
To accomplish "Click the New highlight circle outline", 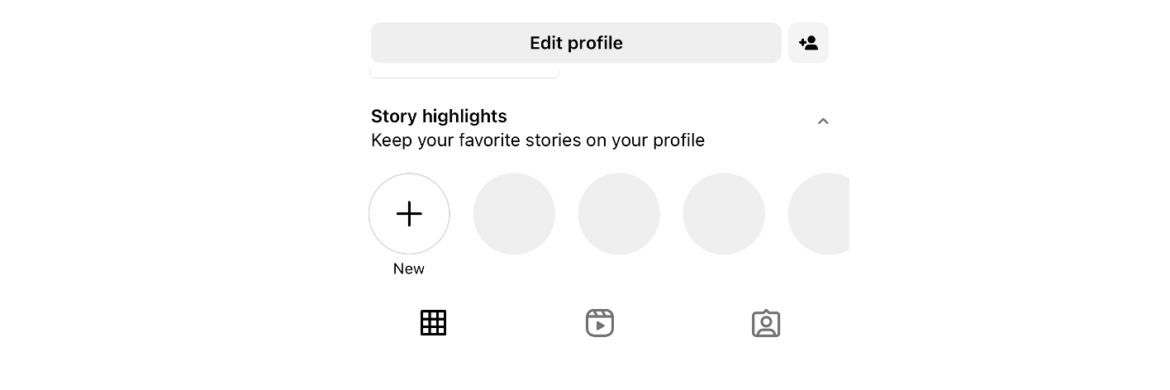I will [x=409, y=214].
